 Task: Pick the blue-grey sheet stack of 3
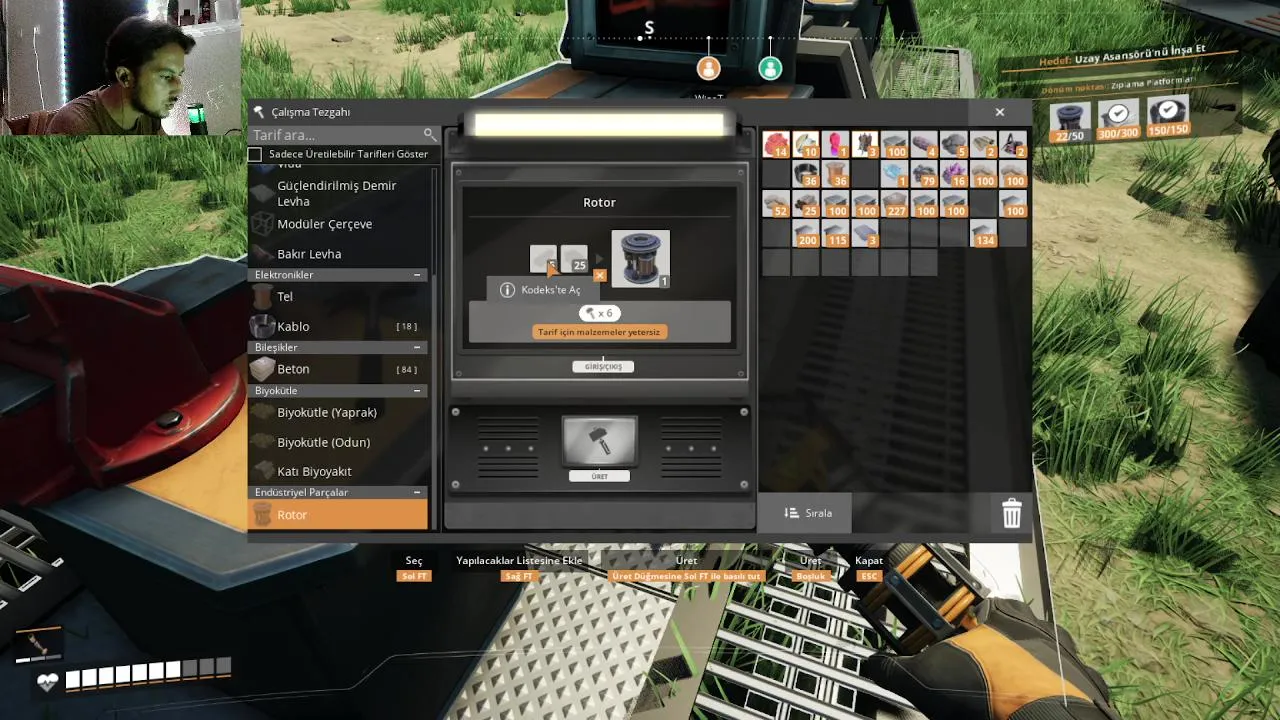coord(865,234)
